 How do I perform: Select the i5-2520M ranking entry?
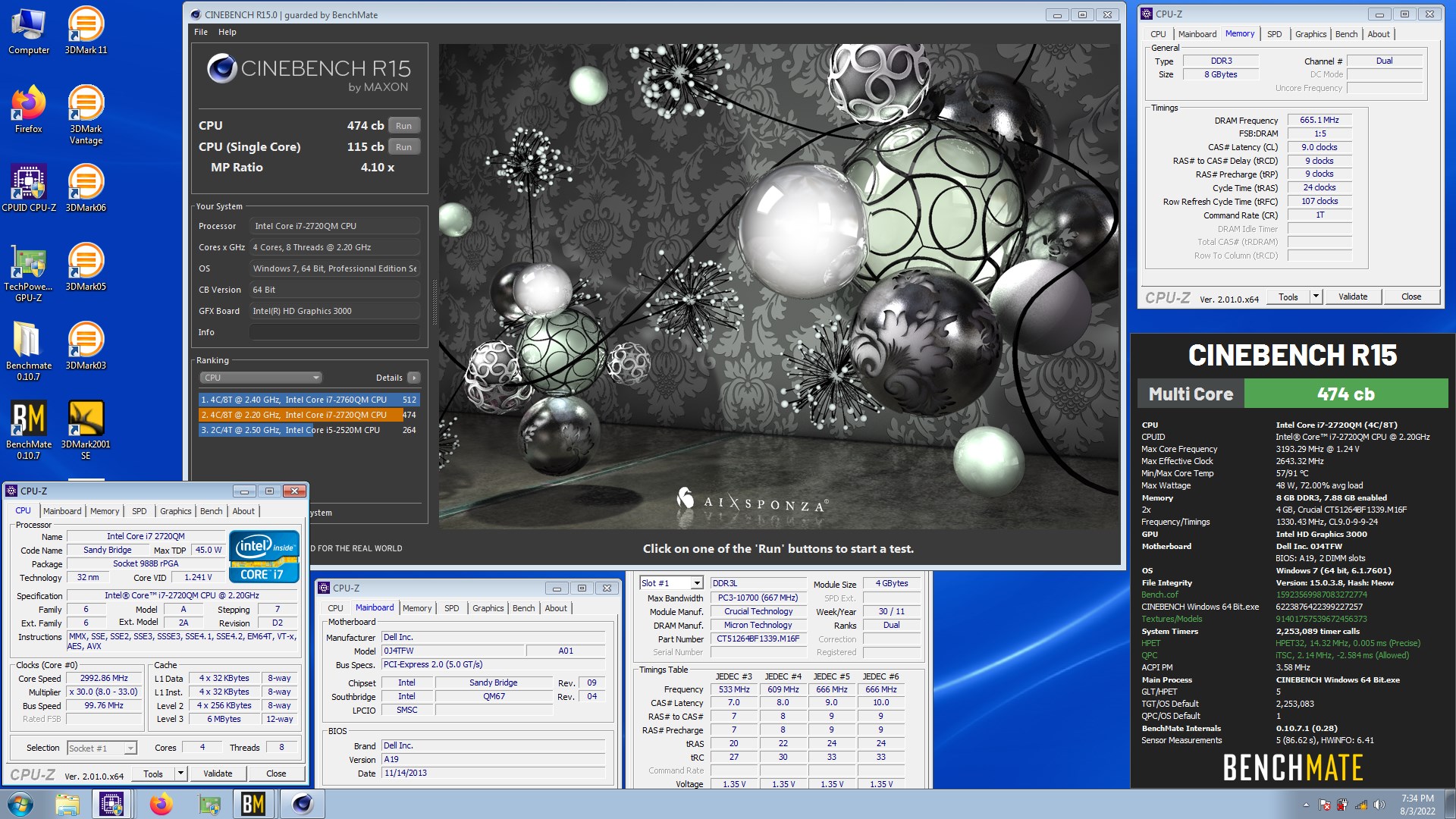pyautogui.click(x=309, y=430)
